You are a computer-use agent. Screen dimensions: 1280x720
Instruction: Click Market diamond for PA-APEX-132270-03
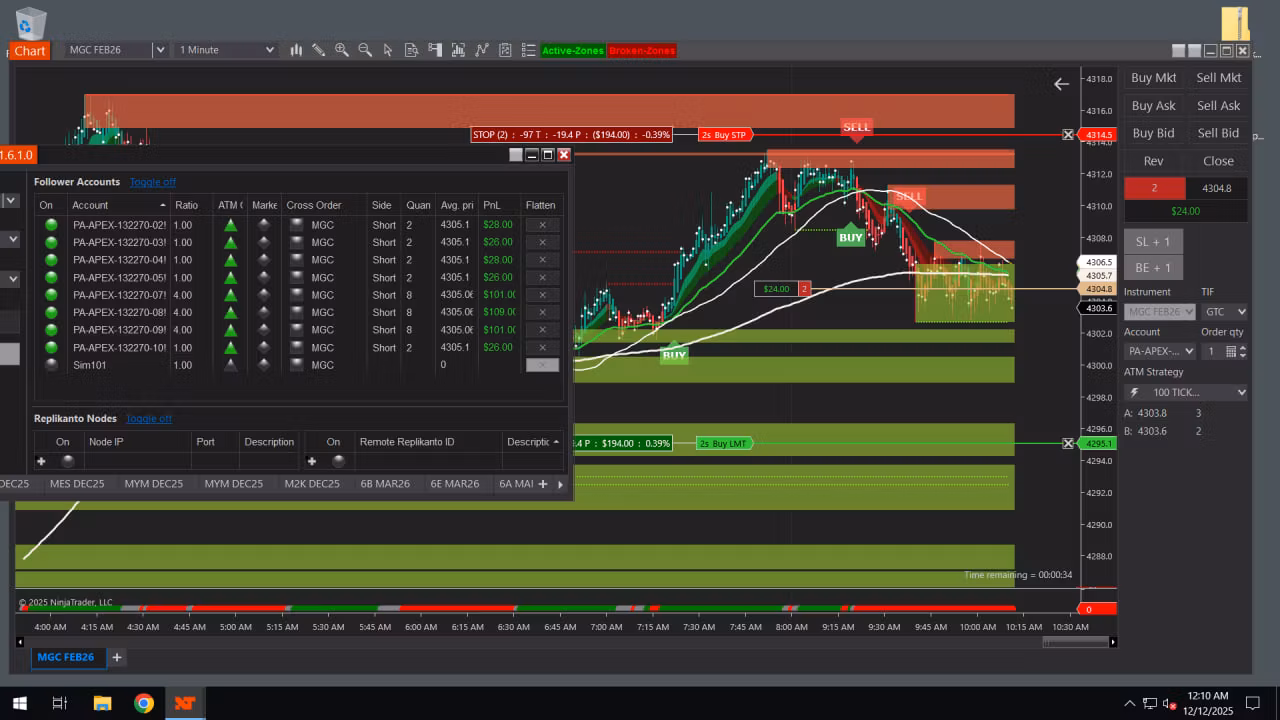click(264, 243)
